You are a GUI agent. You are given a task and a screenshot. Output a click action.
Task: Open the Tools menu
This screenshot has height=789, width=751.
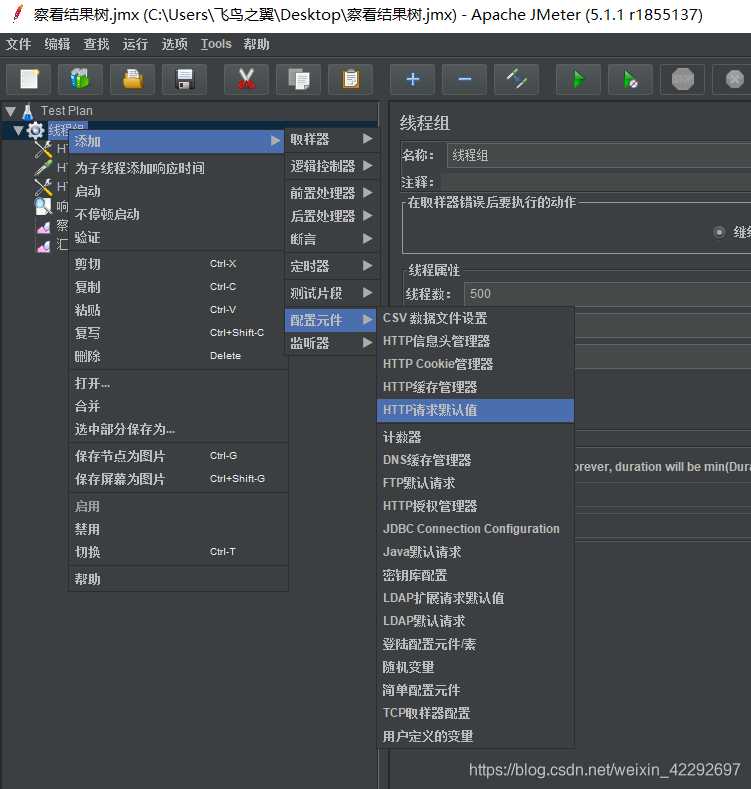[x=216, y=44]
